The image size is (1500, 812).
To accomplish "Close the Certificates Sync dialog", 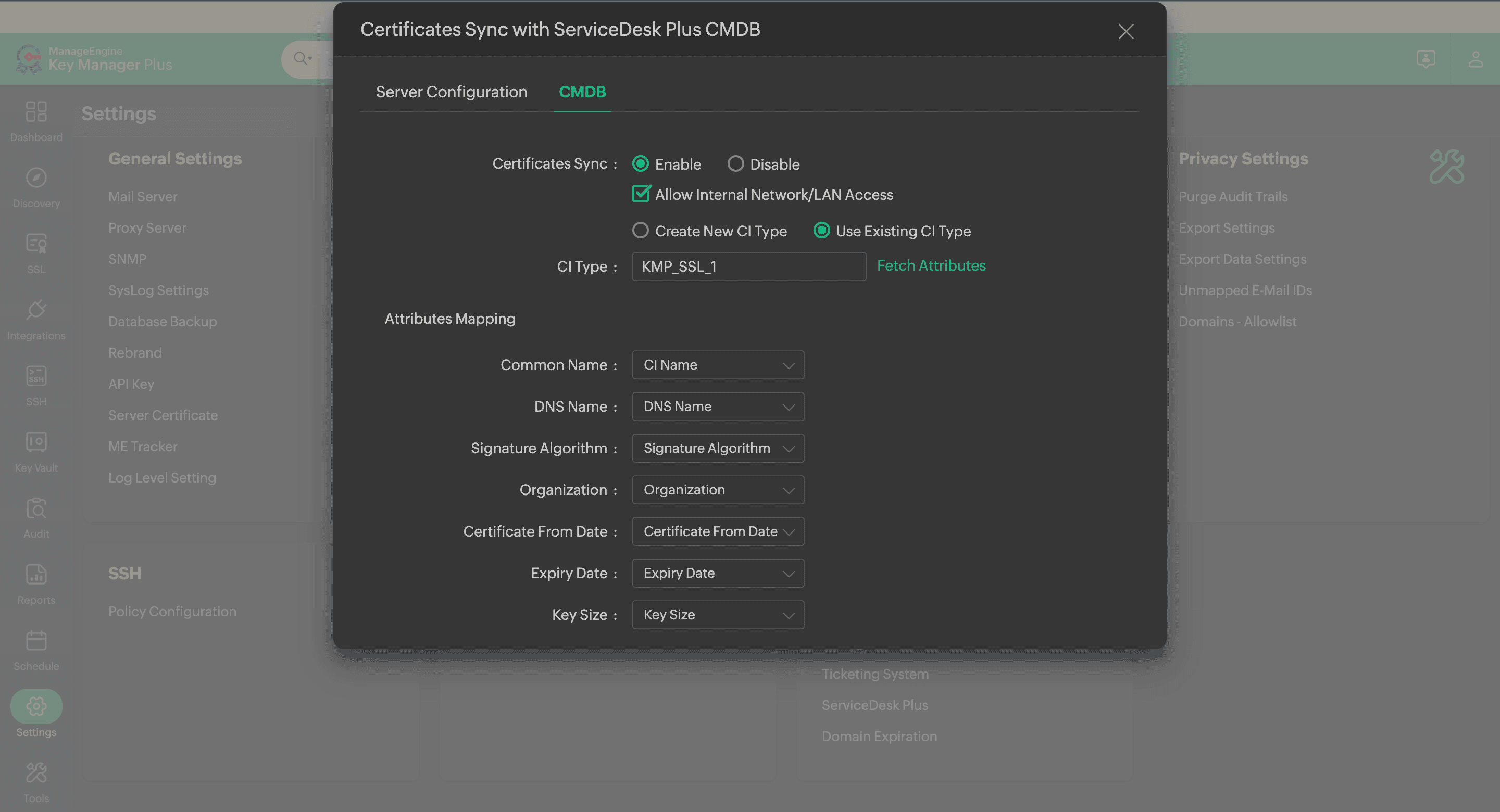I will tap(1126, 31).
